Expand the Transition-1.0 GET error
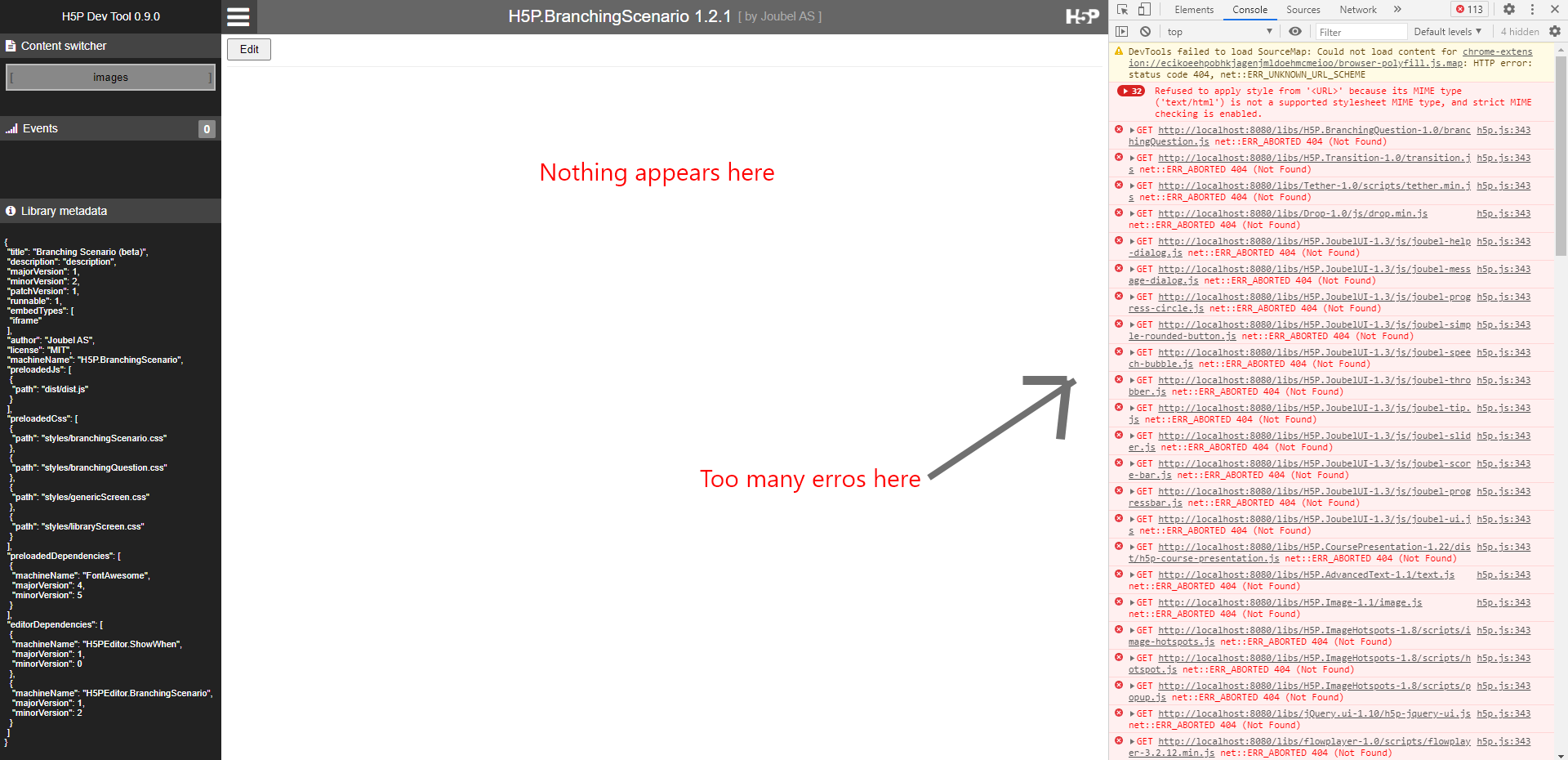The width and height of the screenshot is (1568, 760). [1133, 159]
